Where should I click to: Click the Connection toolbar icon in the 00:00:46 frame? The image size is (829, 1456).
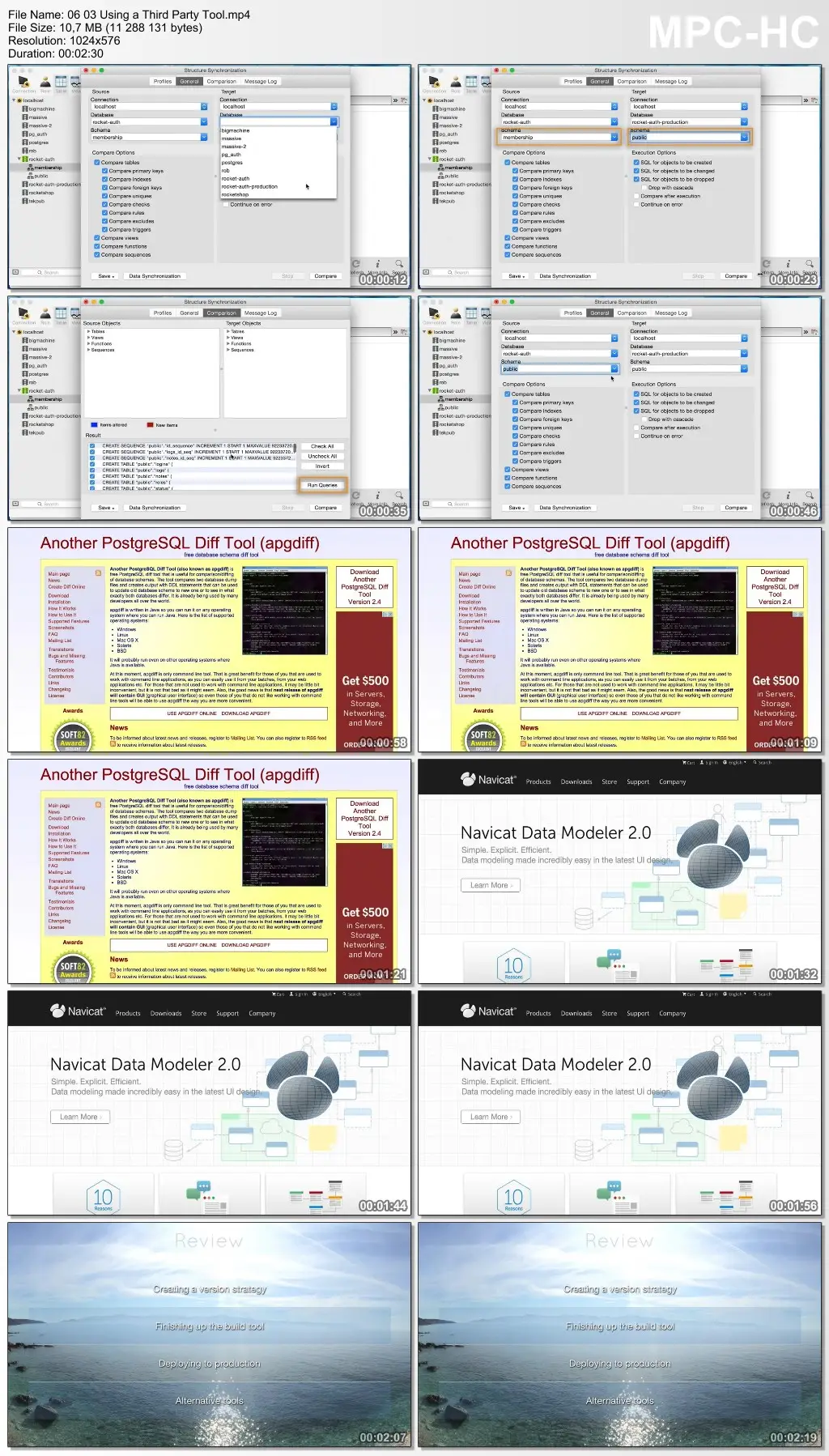pyautogui.click(x=434, y=313)
